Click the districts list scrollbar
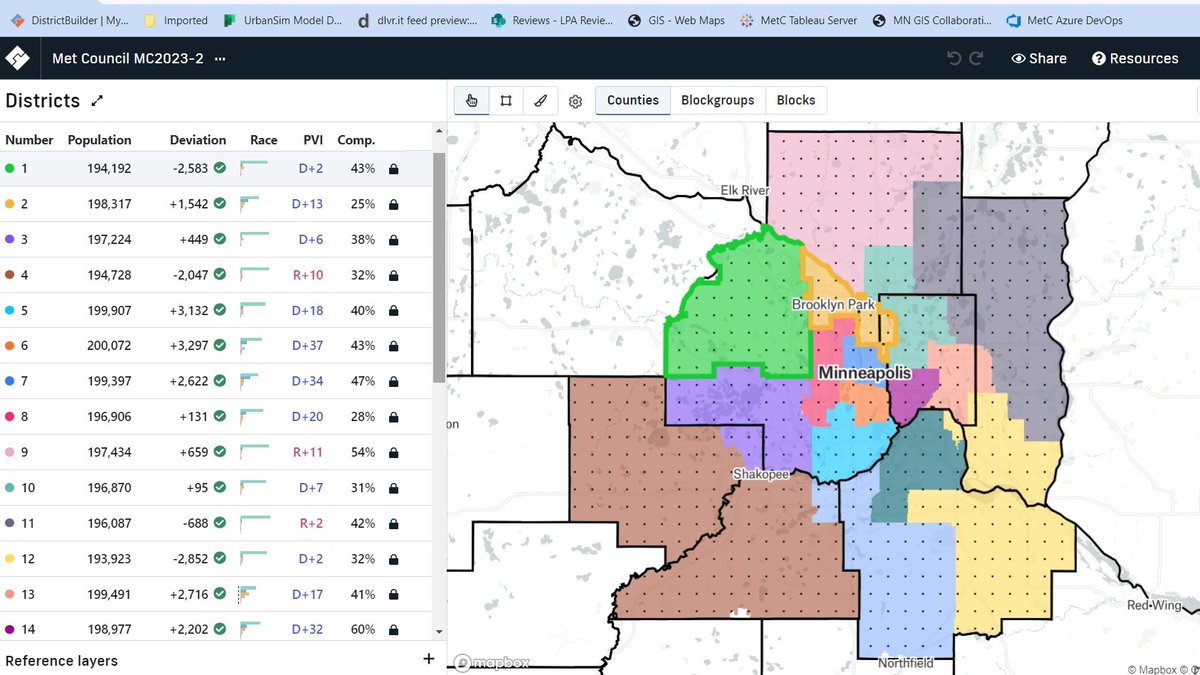This screenshot has width=1200, height=675. (x=438, y=267)
